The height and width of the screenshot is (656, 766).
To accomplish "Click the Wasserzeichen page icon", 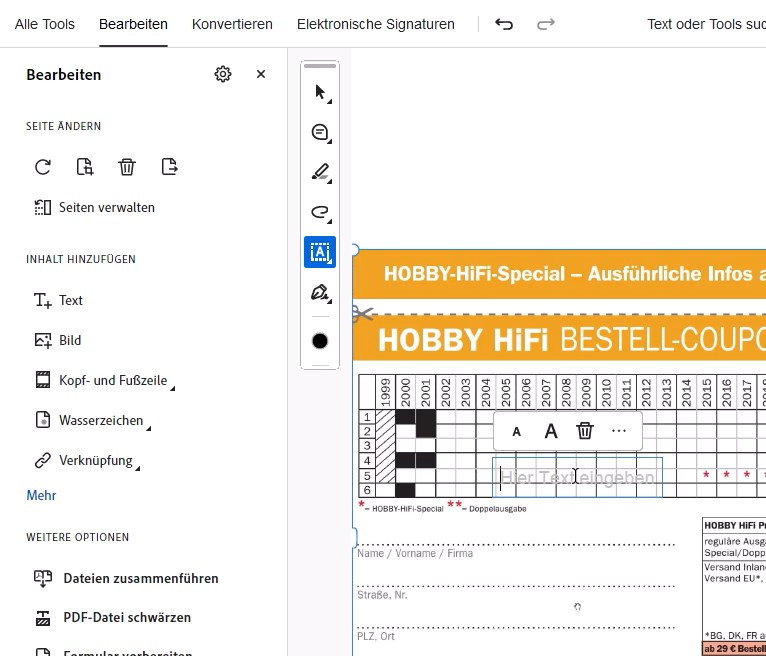I will 43,420.
